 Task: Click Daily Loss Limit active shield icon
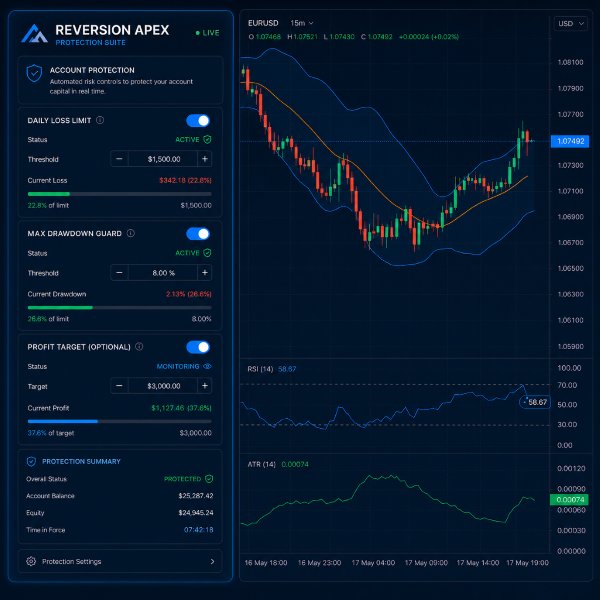(x=207, y=139)
